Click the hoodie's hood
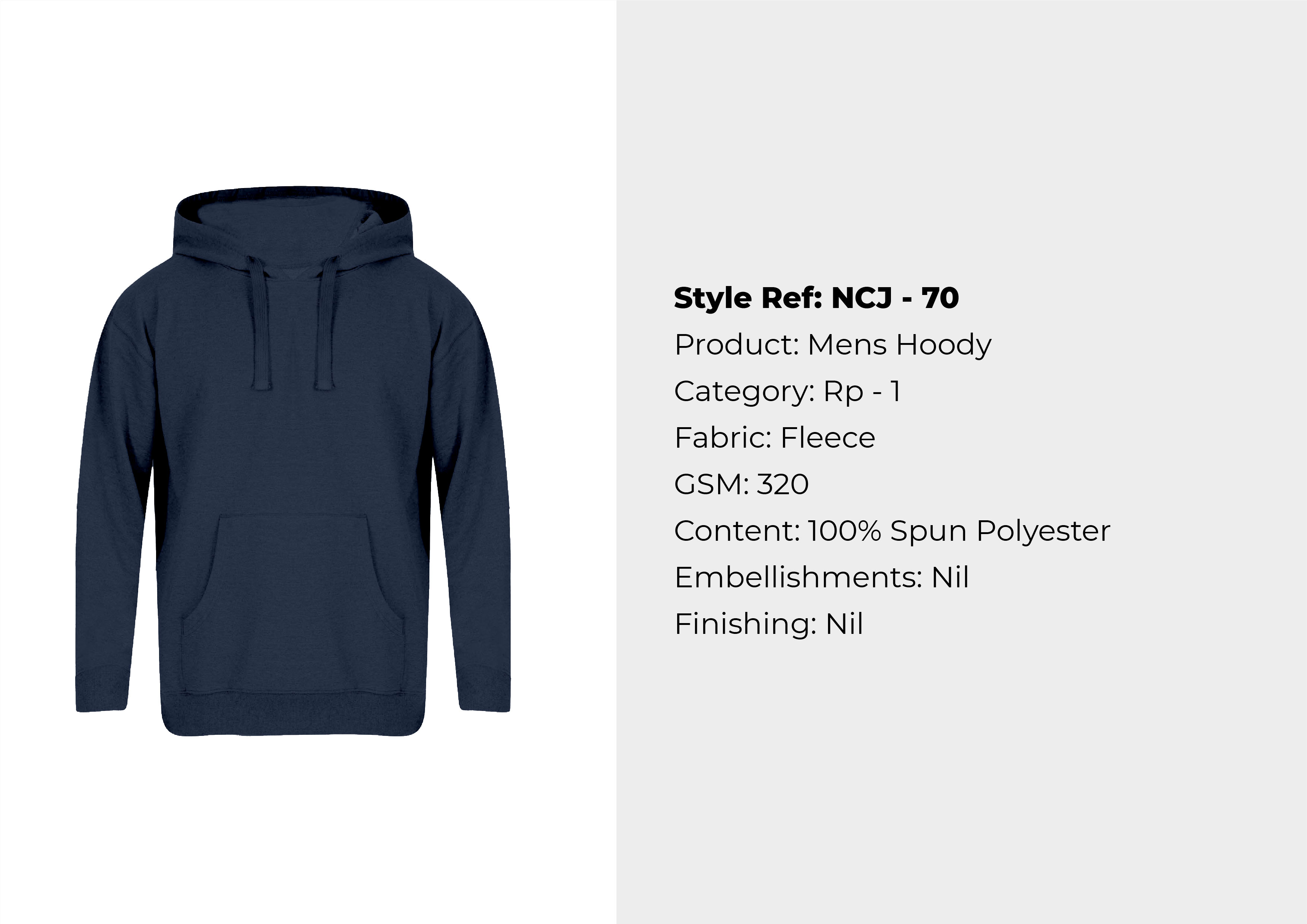1307x924 pixels. click(x=291, y=228)
